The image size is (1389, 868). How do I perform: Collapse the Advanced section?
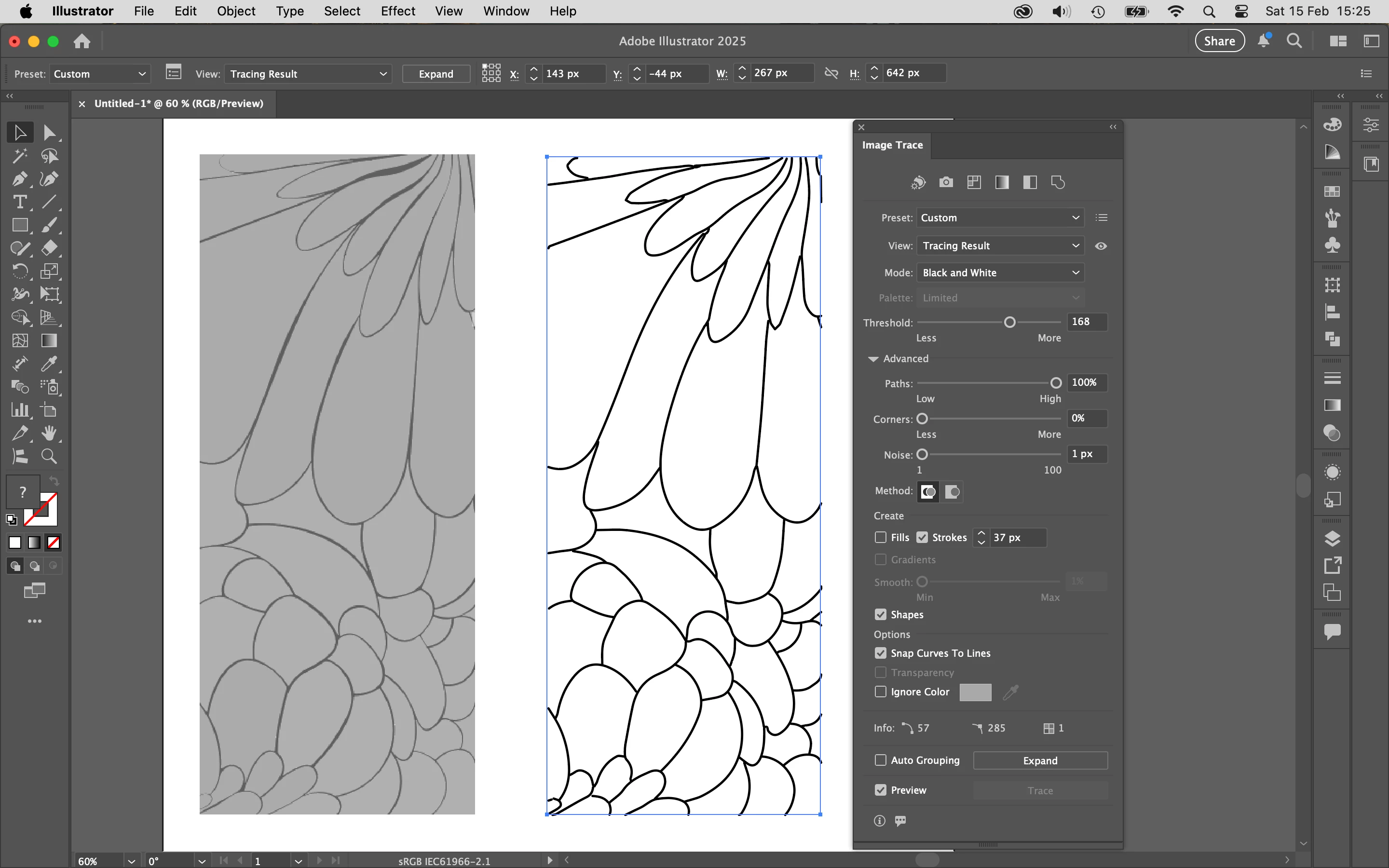coord(873,359)
